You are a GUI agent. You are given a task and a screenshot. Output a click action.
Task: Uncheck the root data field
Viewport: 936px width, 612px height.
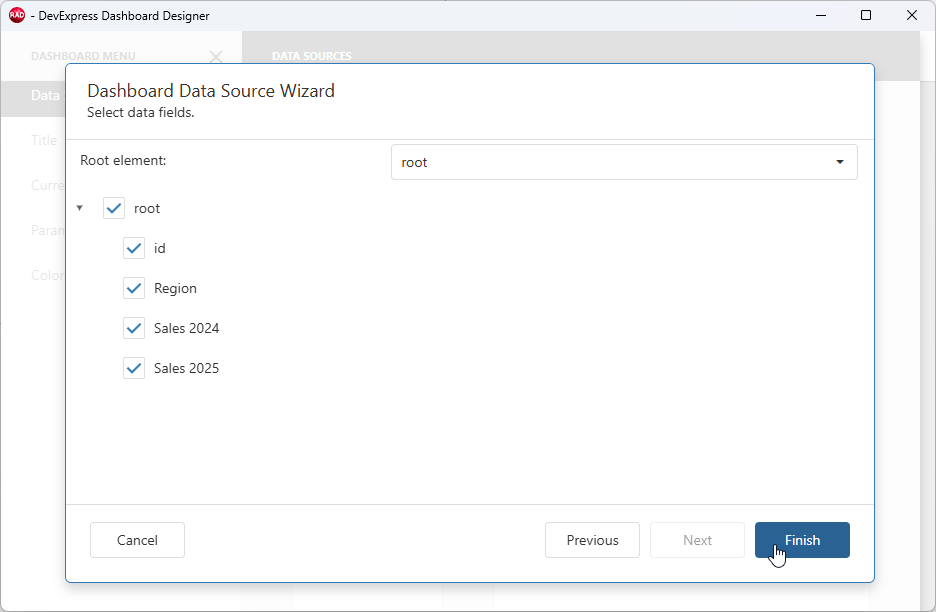point(113,208)
